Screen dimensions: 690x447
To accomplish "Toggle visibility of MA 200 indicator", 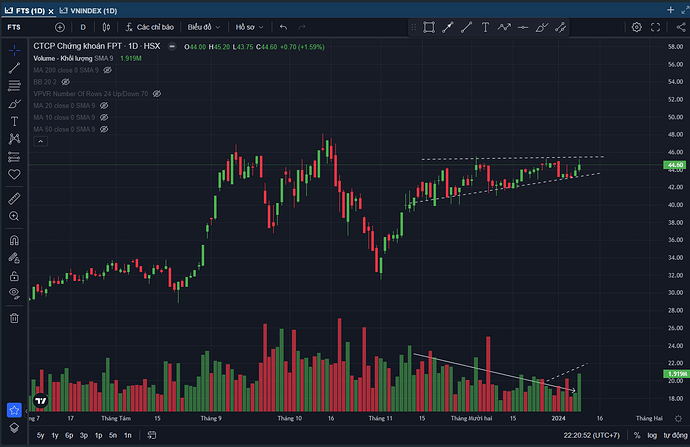I will [107, 70].
